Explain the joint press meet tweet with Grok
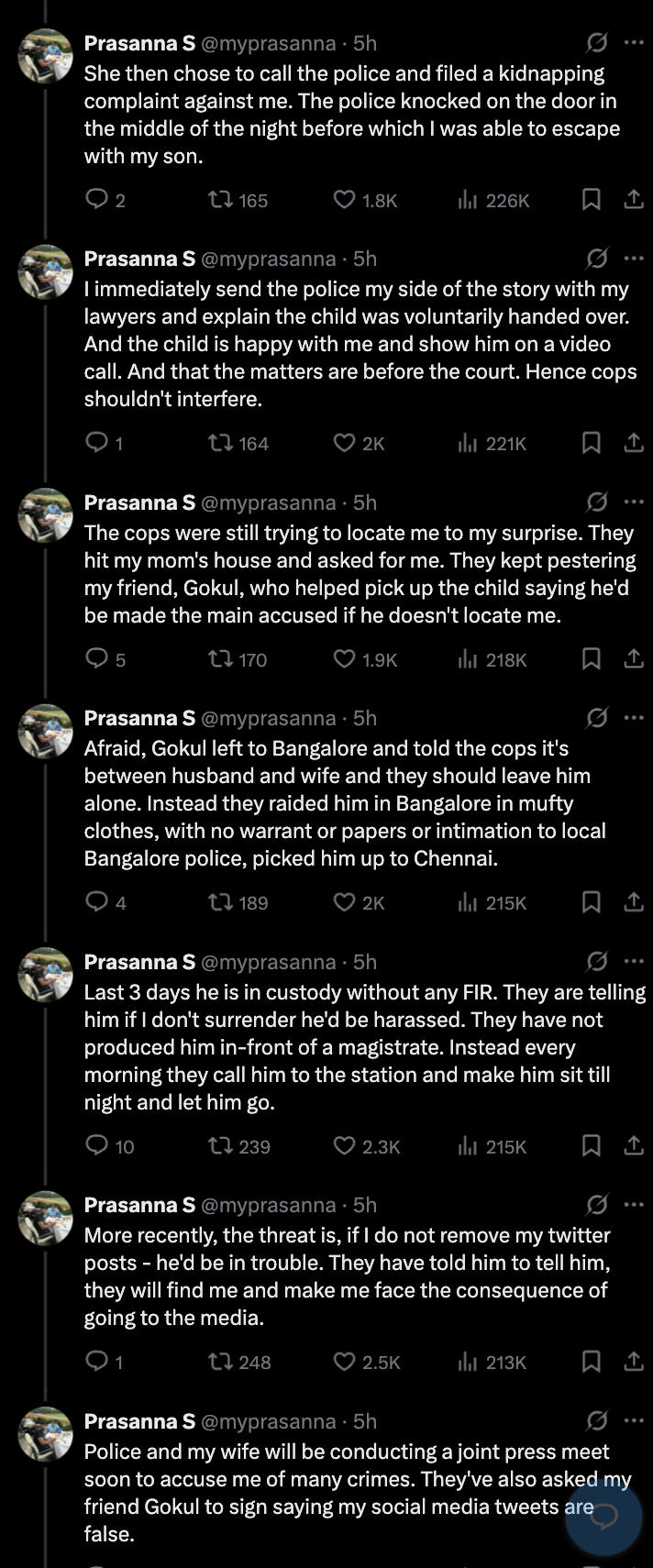 596,1421
